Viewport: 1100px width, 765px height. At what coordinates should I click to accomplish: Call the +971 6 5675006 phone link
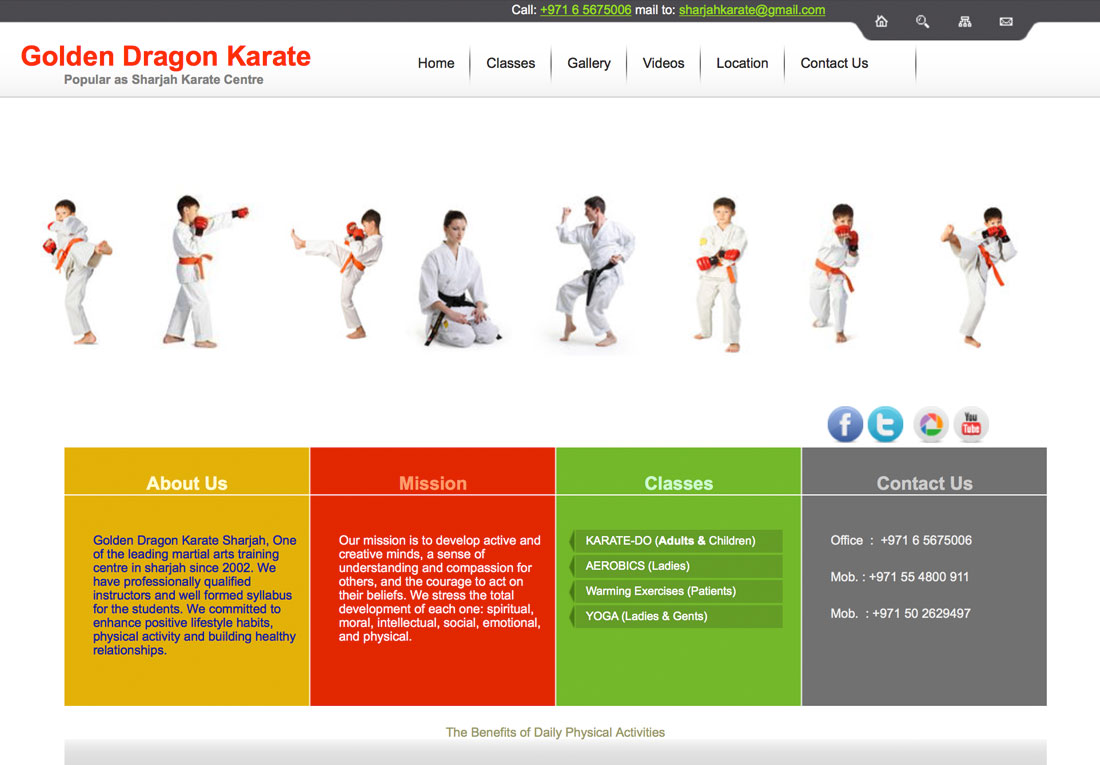[585, 10]
